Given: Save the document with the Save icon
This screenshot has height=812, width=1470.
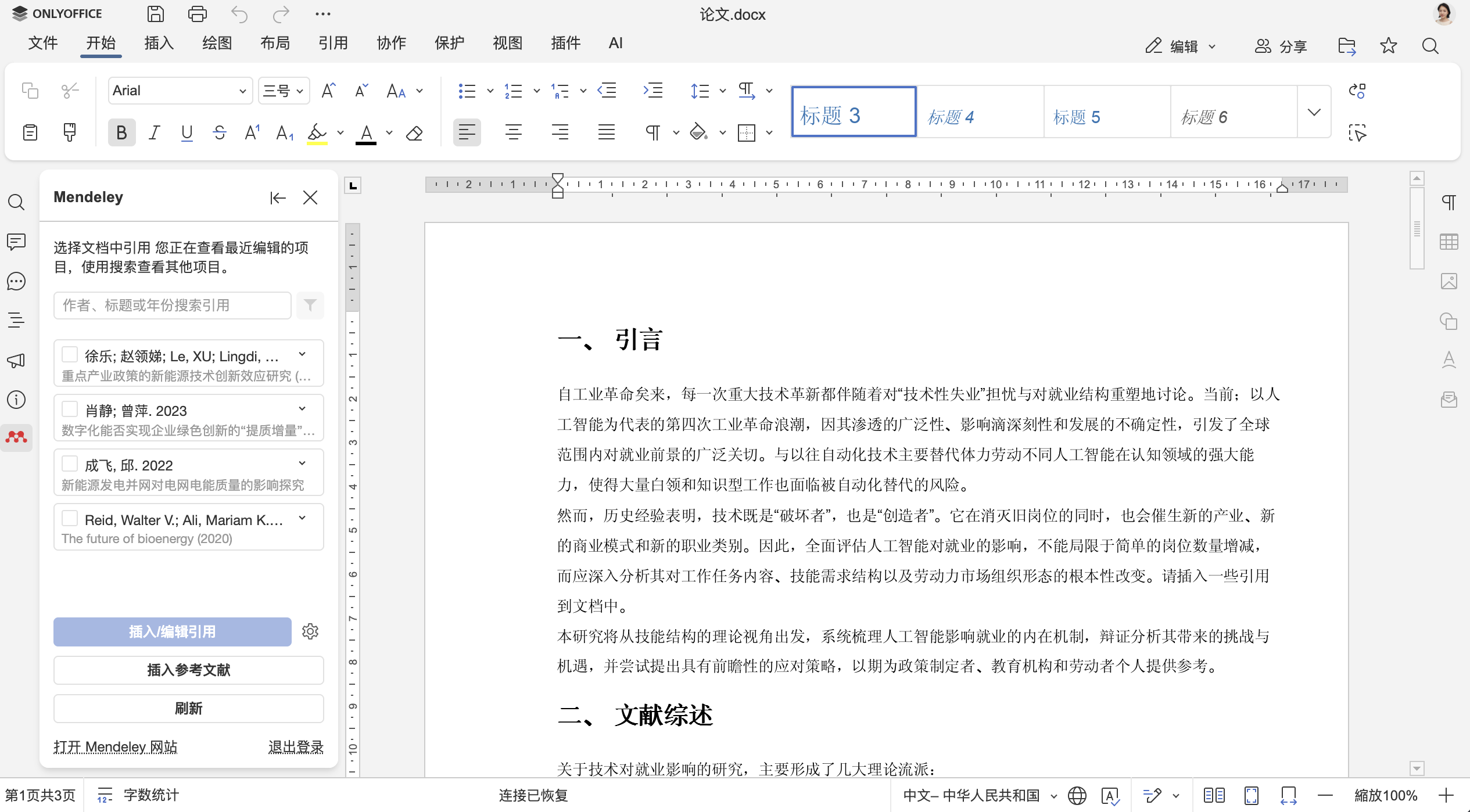Looking at the screenshot, I should tap(155, 14).
